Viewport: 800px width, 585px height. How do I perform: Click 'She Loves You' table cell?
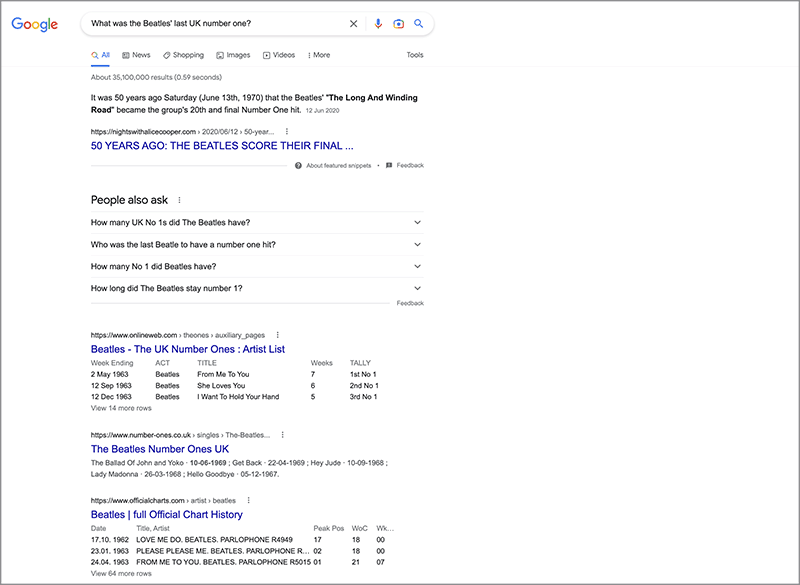(221, 386)
